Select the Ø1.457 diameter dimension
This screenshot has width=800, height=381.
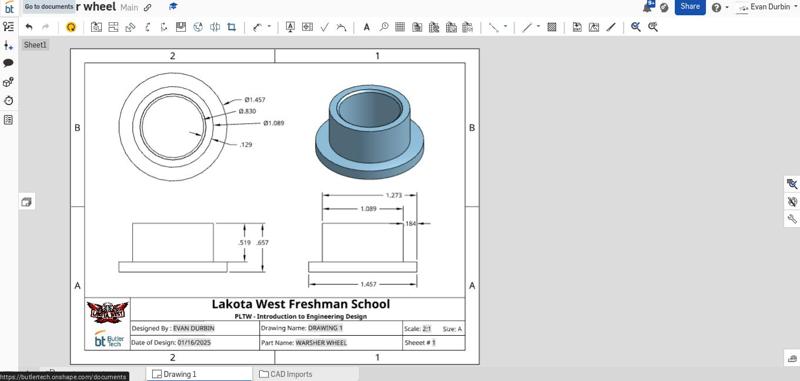[255, 99]
